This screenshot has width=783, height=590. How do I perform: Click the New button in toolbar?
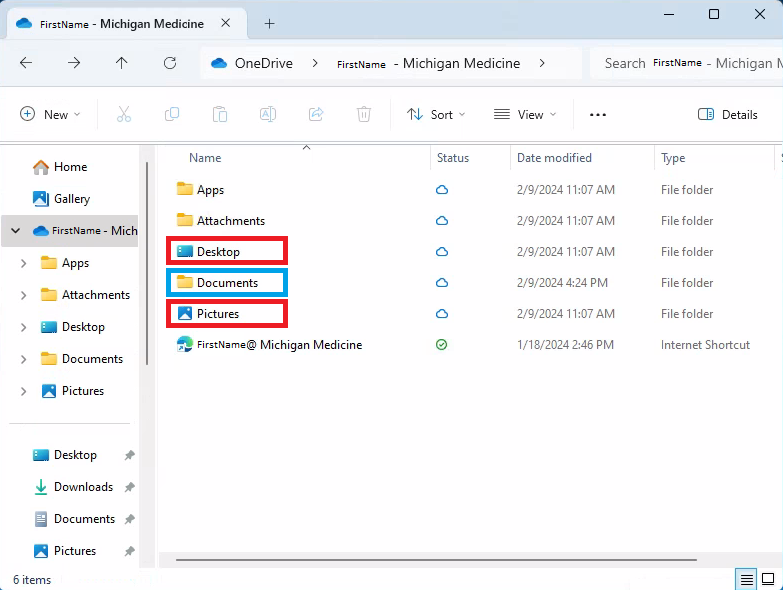50,115
